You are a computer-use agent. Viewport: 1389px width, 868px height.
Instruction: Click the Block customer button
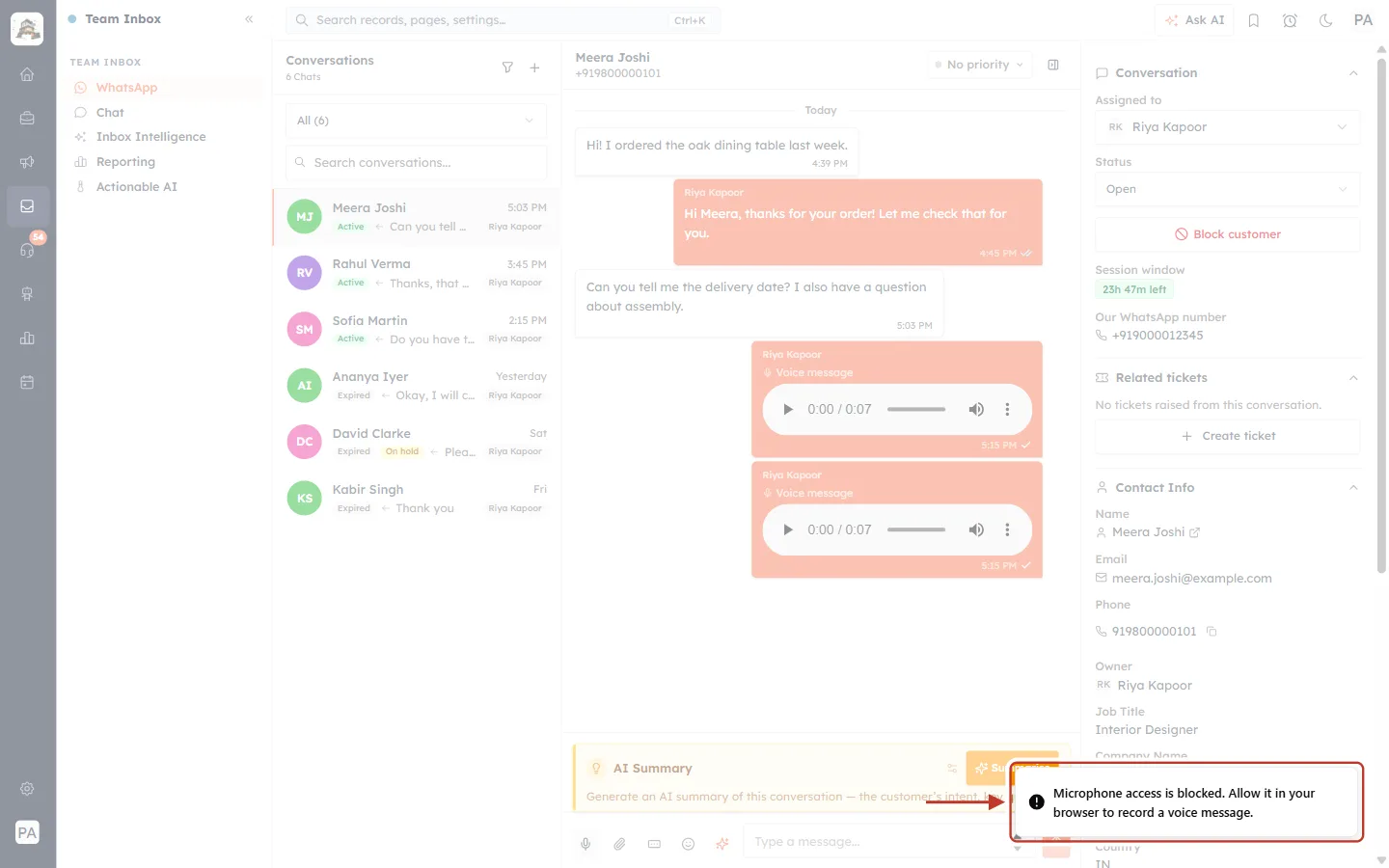pyautogui.click(x=1228, y=234)
